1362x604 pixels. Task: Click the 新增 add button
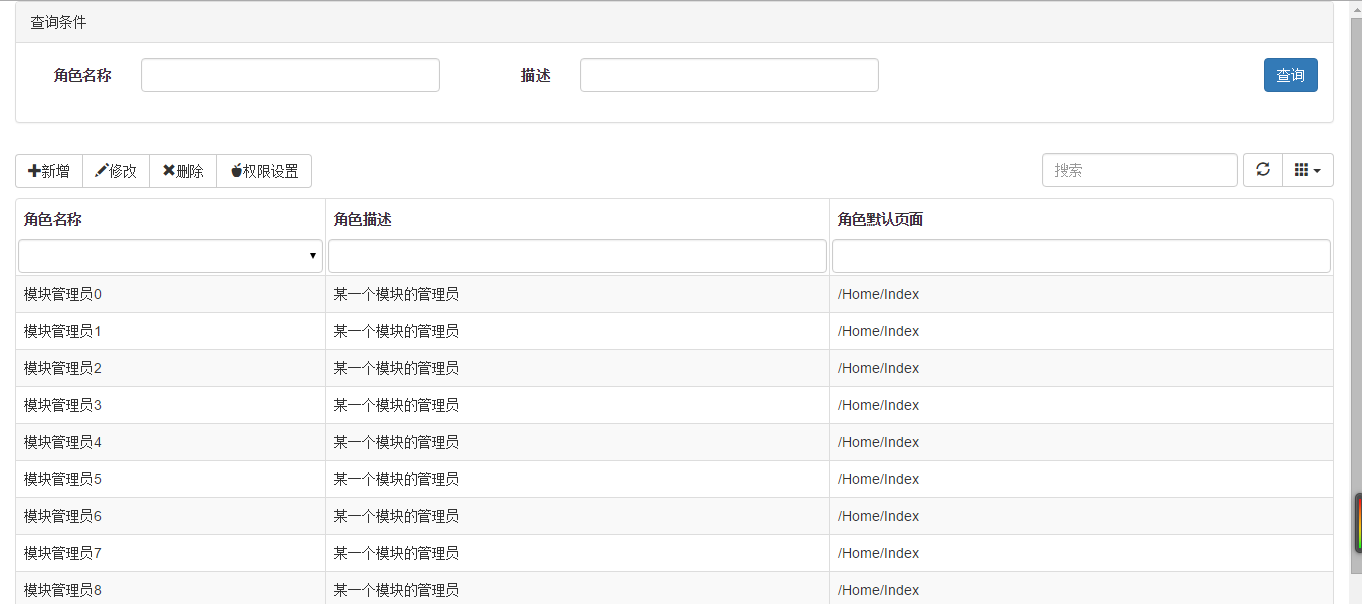tap(49, 171)
